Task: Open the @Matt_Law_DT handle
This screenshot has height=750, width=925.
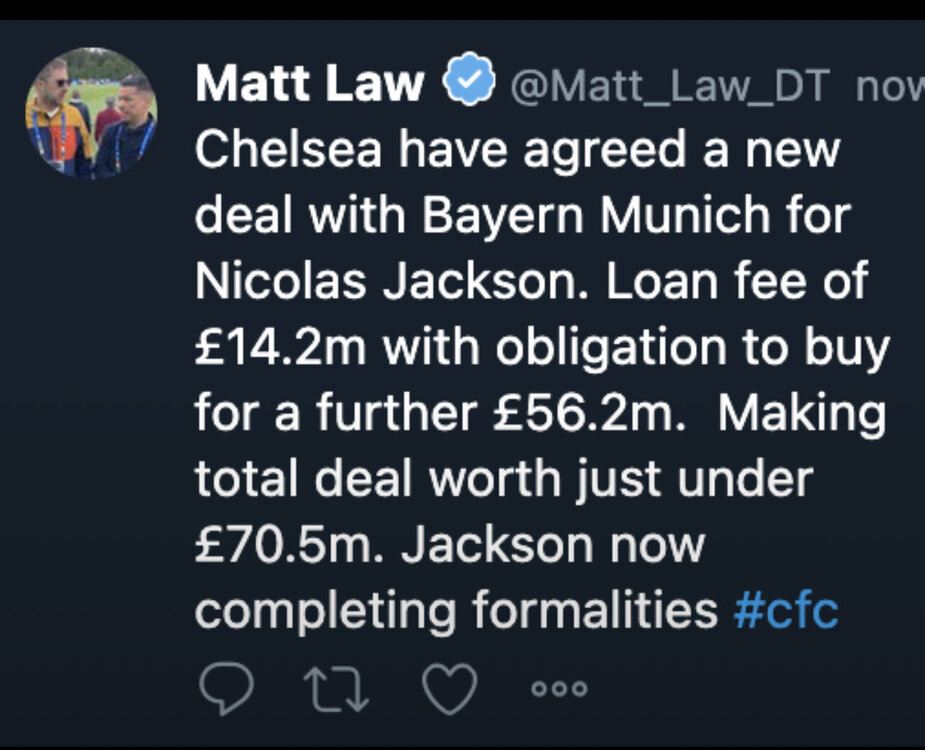Action: (x=670, y=86)
